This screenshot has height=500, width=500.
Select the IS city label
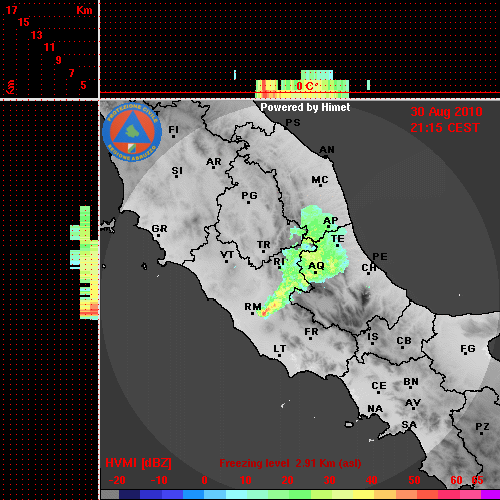tap(373, 337)
